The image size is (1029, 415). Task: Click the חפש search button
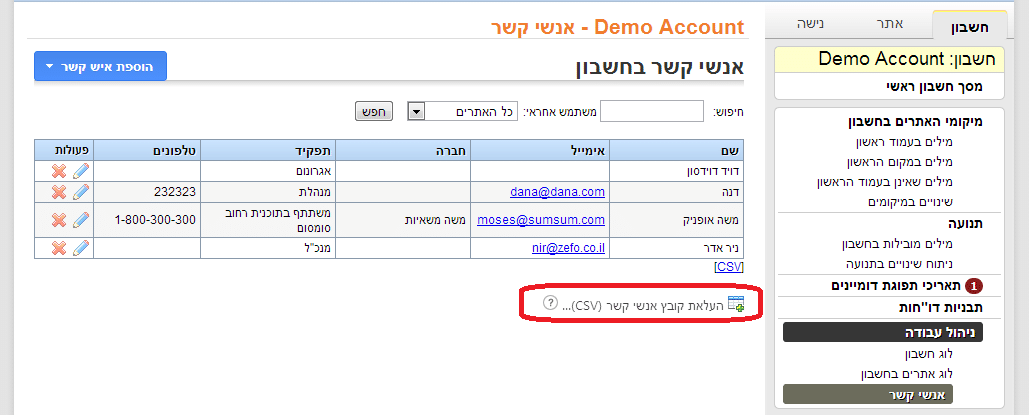[x=373, y=112]
